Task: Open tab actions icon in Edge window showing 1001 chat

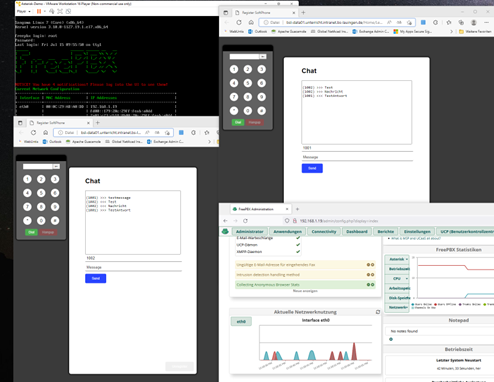Action: pyautogui.click(x=226, y=13)
